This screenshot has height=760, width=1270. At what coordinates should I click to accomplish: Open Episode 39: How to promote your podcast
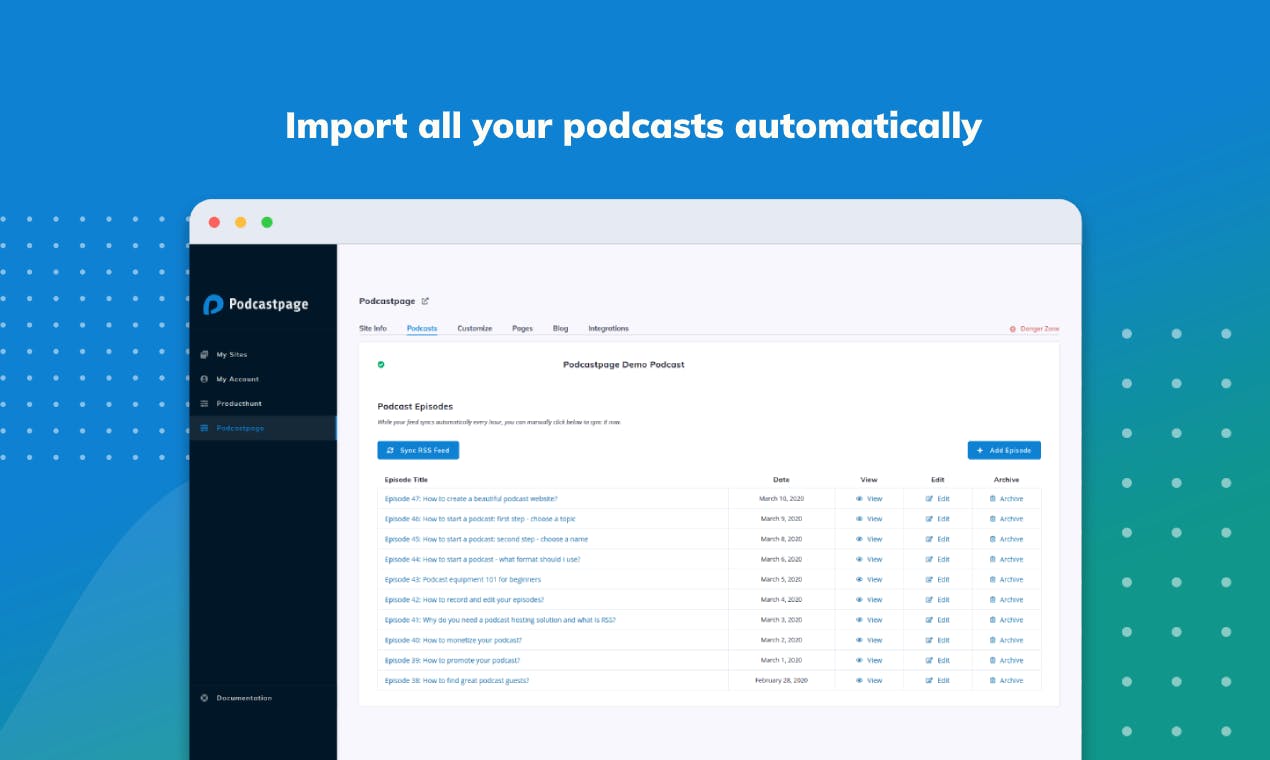[x=452, y=660]
